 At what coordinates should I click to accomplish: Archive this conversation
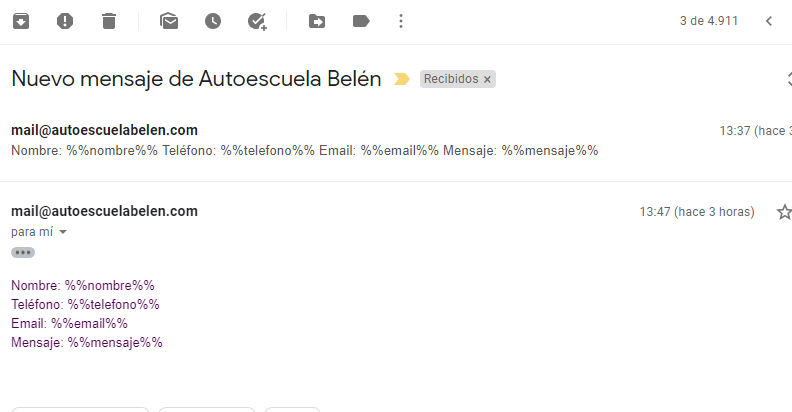point(21,21)
